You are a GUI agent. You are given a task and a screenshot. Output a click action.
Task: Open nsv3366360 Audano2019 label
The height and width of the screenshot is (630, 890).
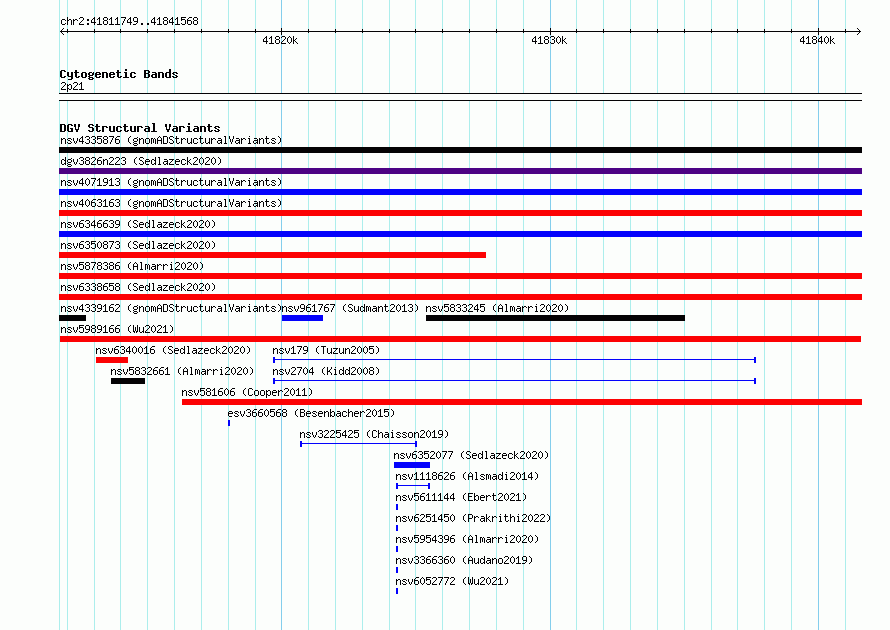coord(464,560)
